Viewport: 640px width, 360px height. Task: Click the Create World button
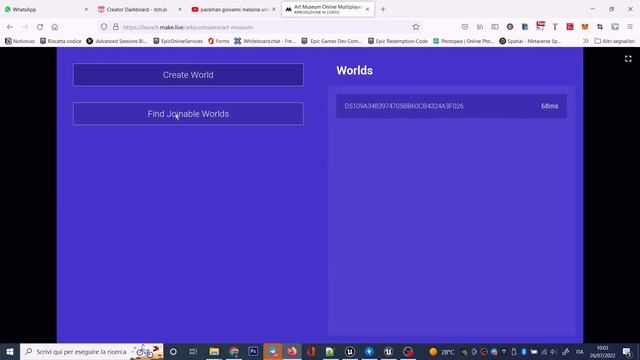tap(188, 75)
